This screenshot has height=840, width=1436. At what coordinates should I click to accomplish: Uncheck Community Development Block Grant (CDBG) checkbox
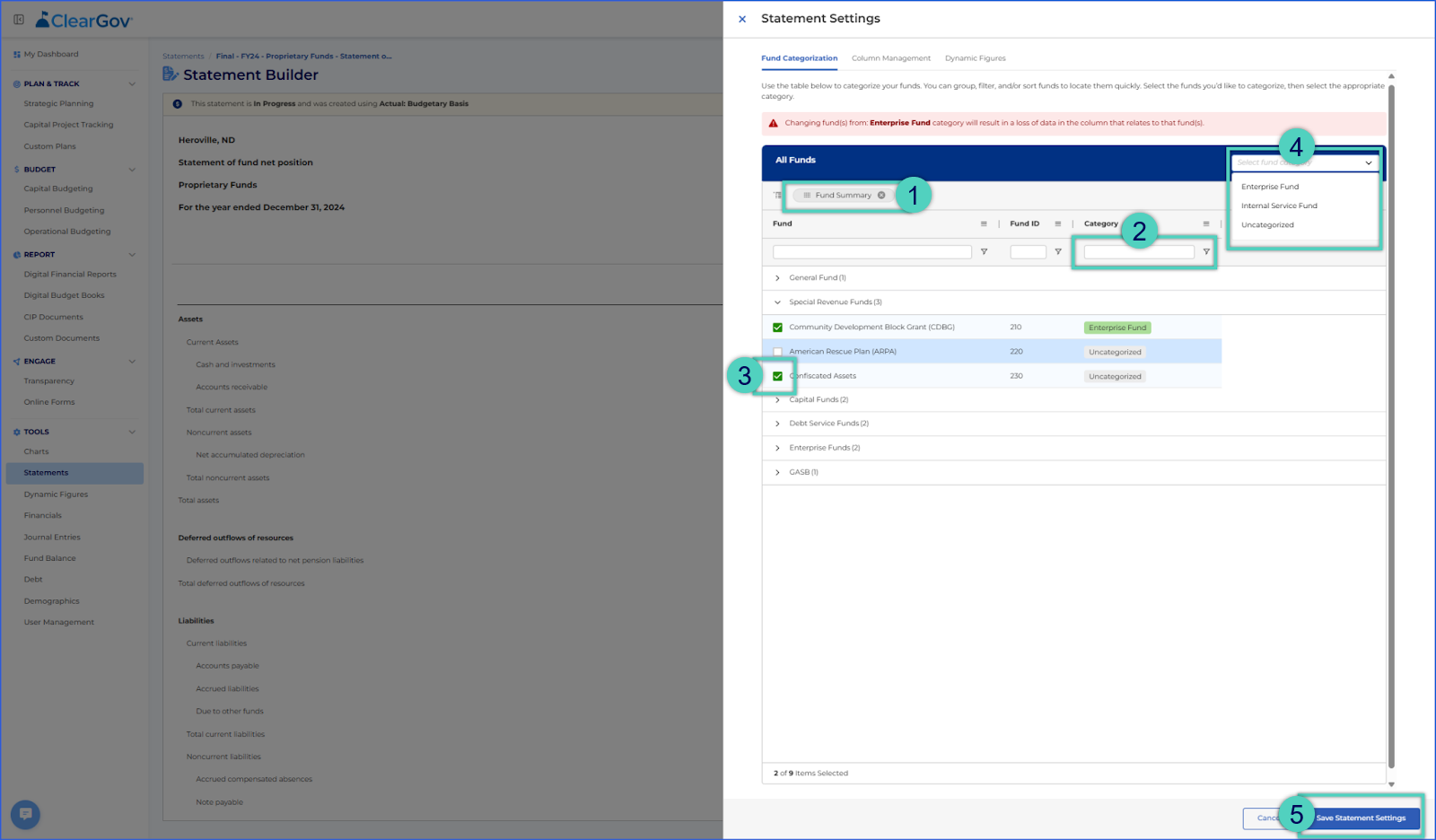[777, 328]
